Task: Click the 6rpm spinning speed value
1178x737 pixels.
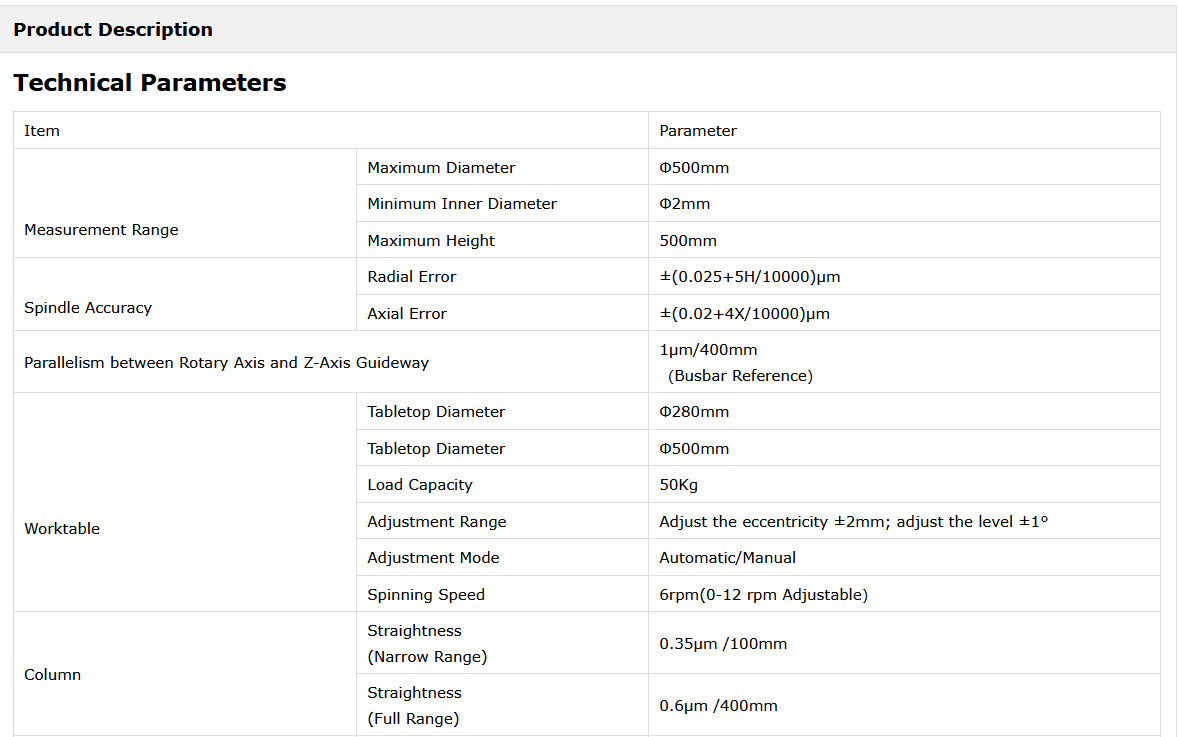Action: point(763,595)
